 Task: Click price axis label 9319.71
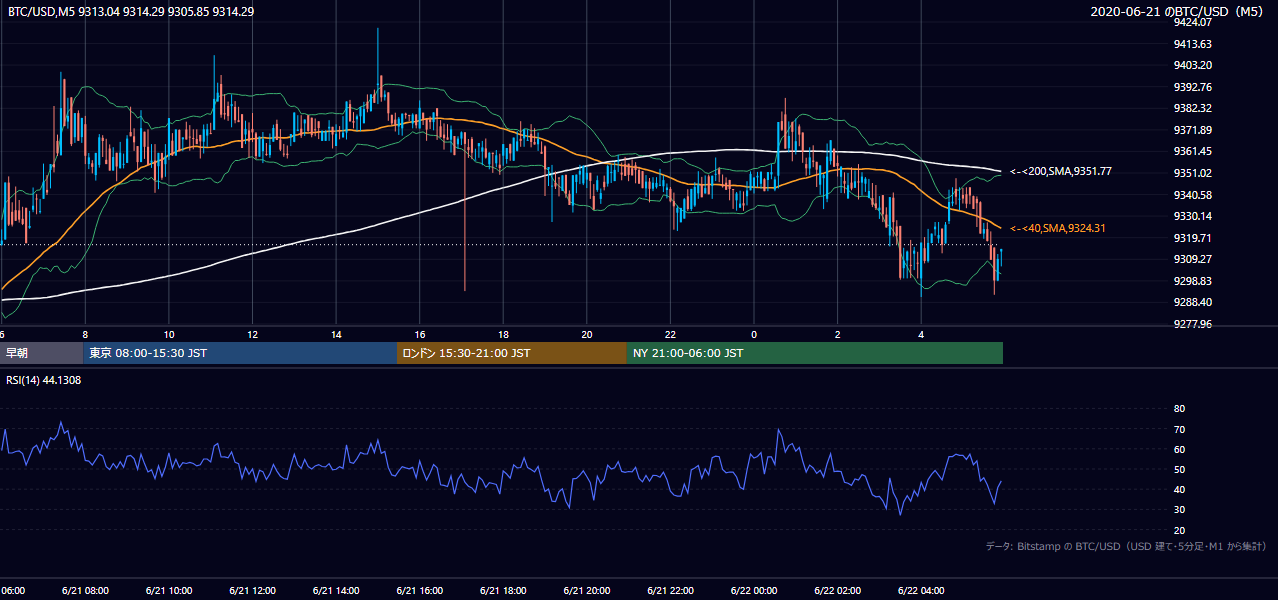(x=1193, y=238)
